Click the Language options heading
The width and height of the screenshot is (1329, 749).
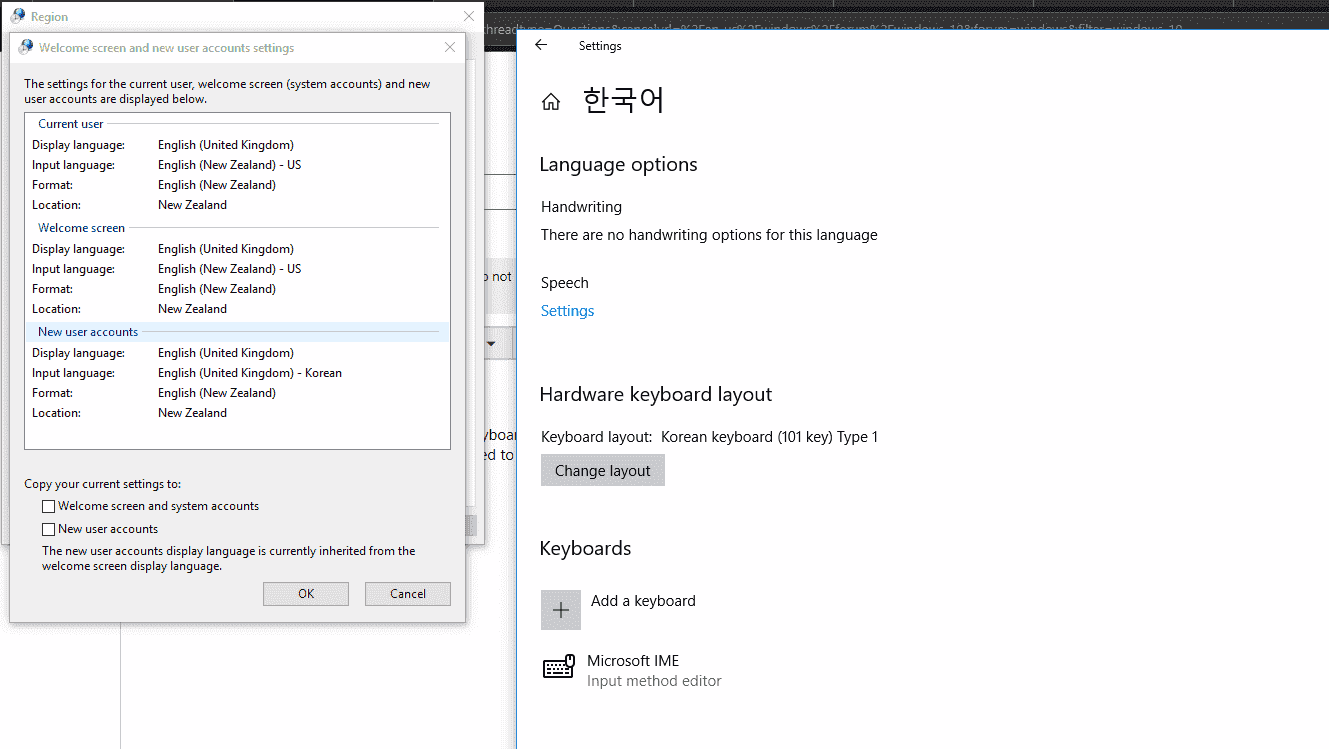618,165
